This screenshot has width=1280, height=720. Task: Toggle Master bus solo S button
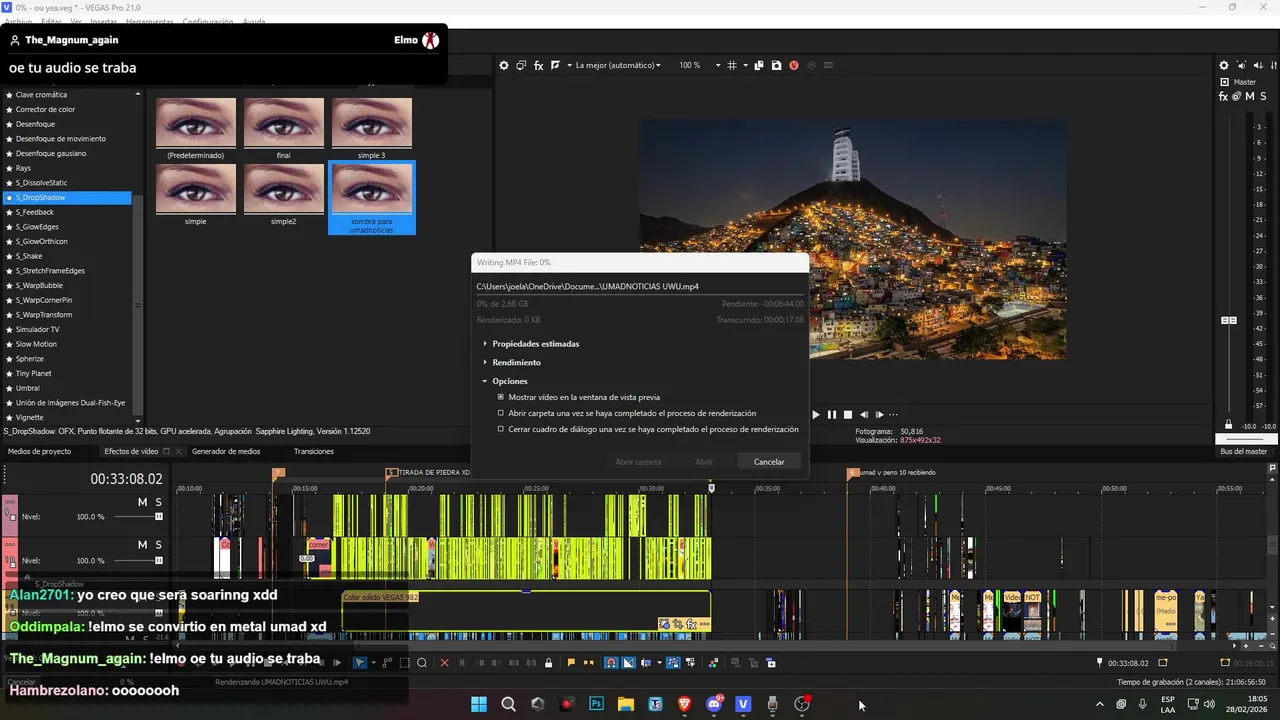click(x=1263, y=96)
